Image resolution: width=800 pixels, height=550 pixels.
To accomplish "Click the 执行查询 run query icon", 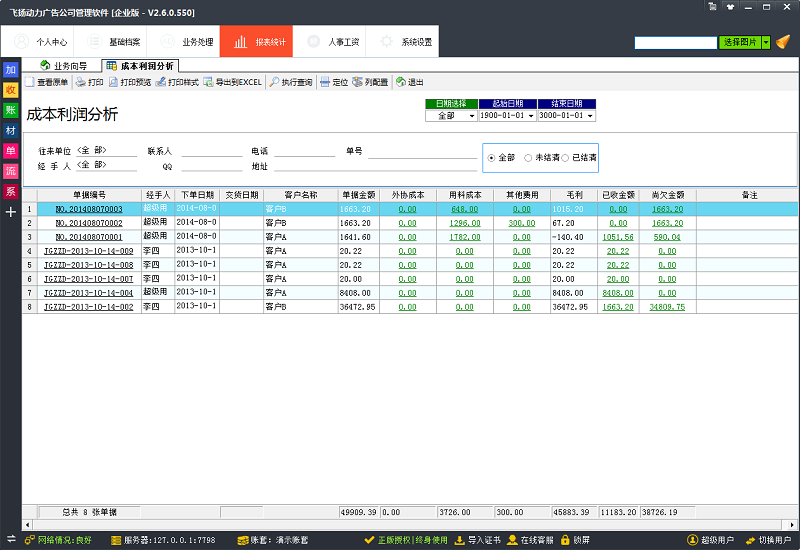I will click(x=274, y=82).
